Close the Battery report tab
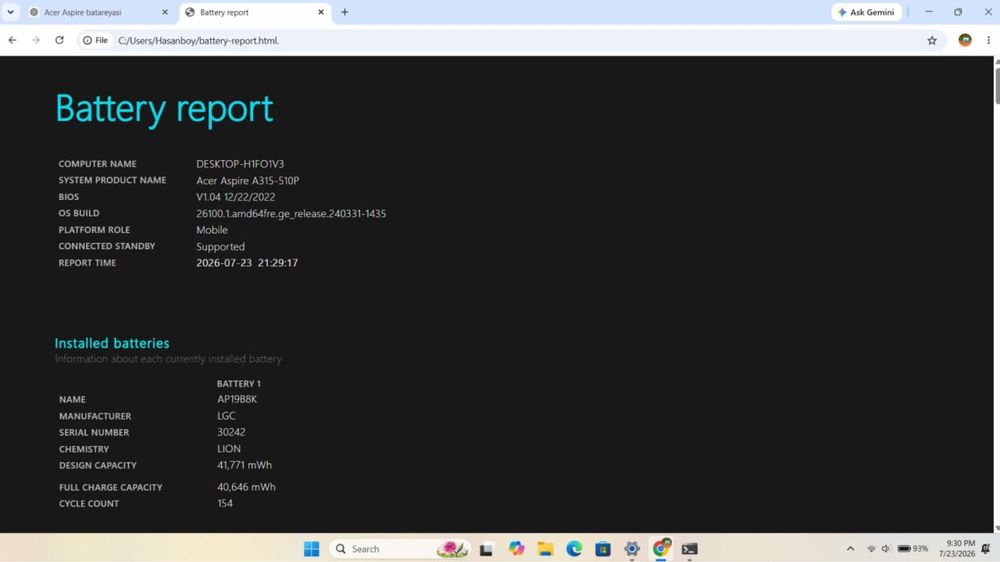Screen dimensions: 1000x562 321,12
